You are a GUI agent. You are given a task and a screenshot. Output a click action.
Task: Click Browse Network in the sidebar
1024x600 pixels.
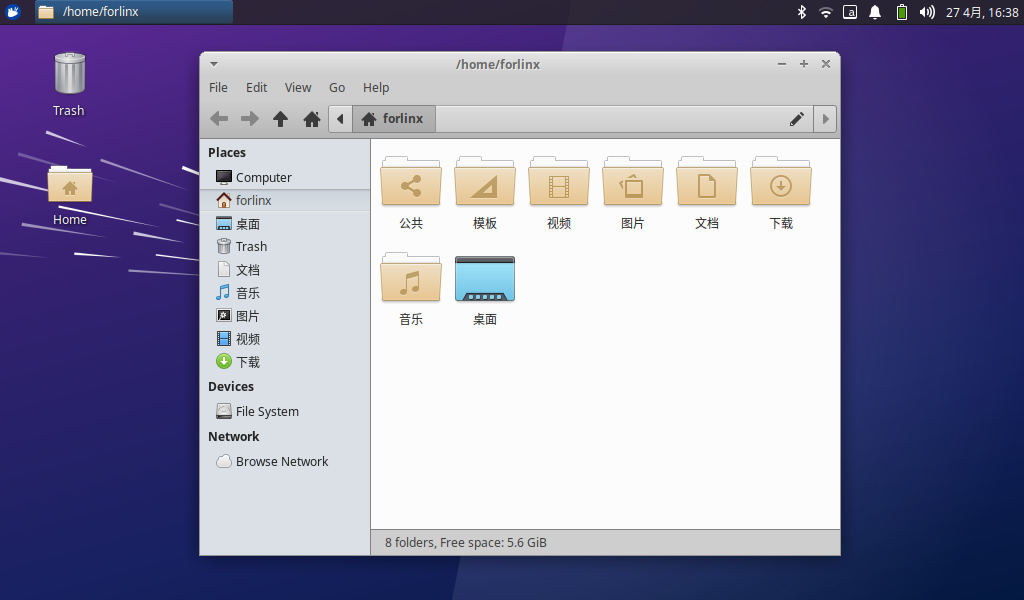point(281,461)
